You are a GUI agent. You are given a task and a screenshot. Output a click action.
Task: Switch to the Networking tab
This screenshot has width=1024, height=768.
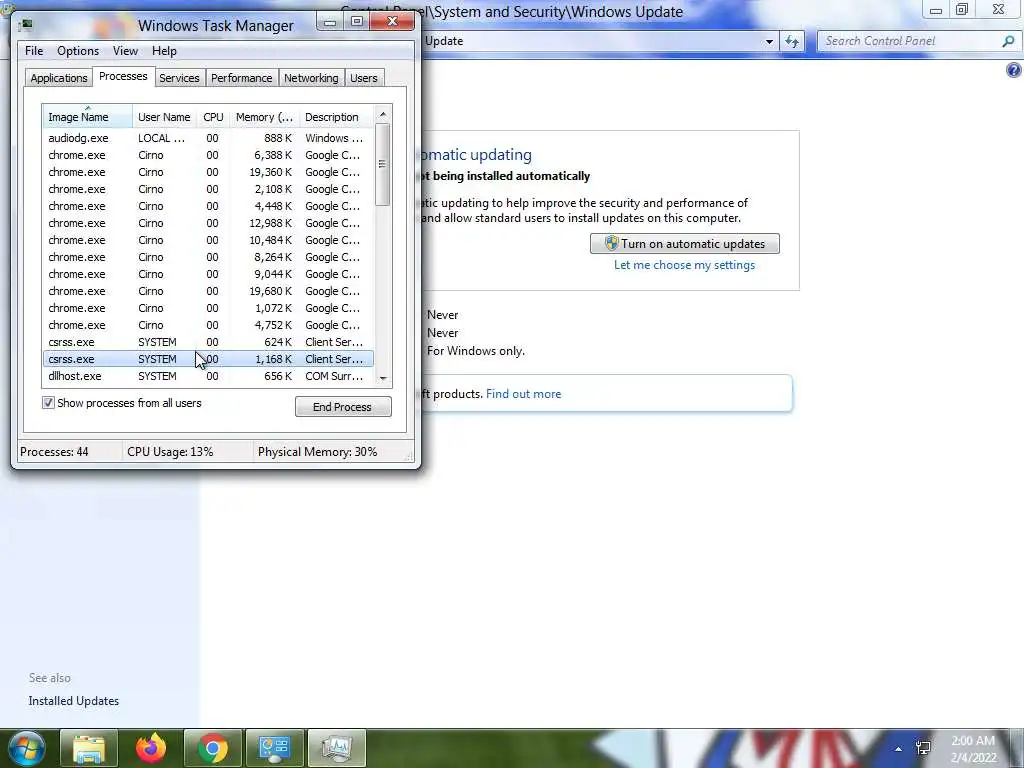click(311, 78)
